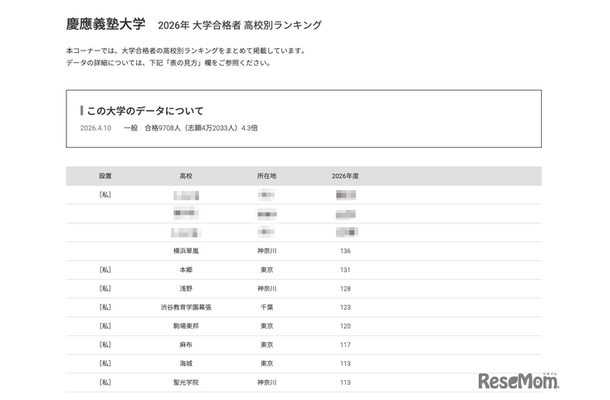
Task: Click the 設置 column header
Action: (x=105, y=176)
